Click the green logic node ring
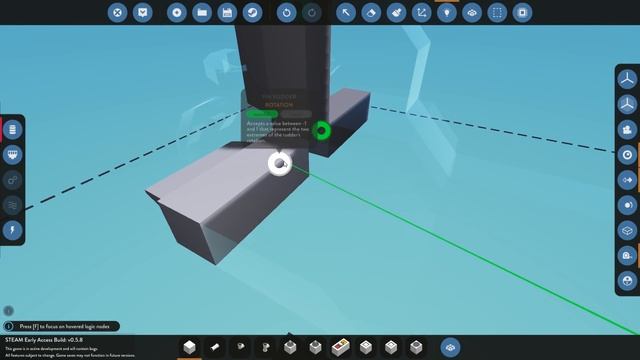This screenshot has height=360, width=640. (x=322, y=131)
